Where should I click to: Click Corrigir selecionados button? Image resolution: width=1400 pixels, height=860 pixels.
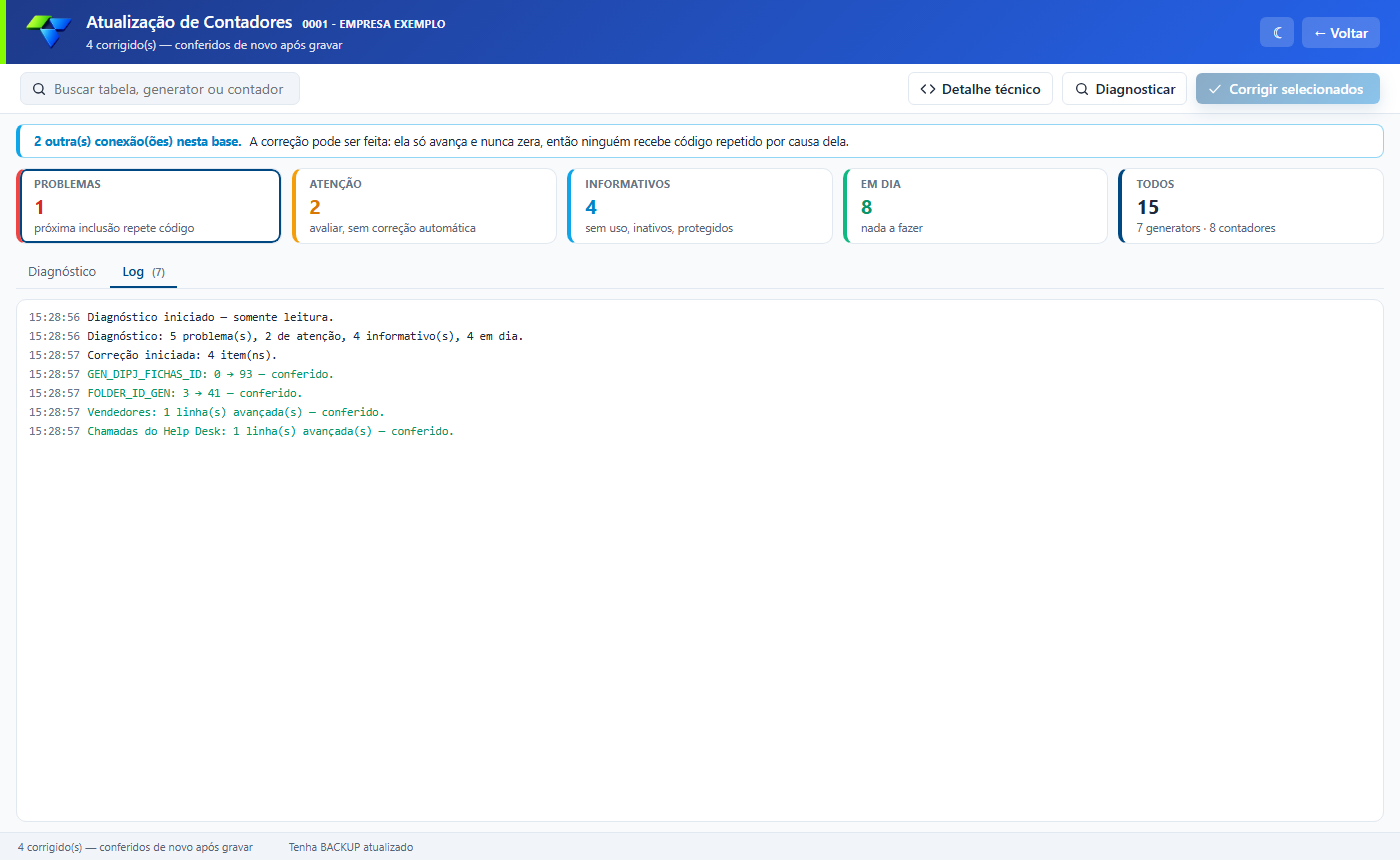pos(1288,89)
